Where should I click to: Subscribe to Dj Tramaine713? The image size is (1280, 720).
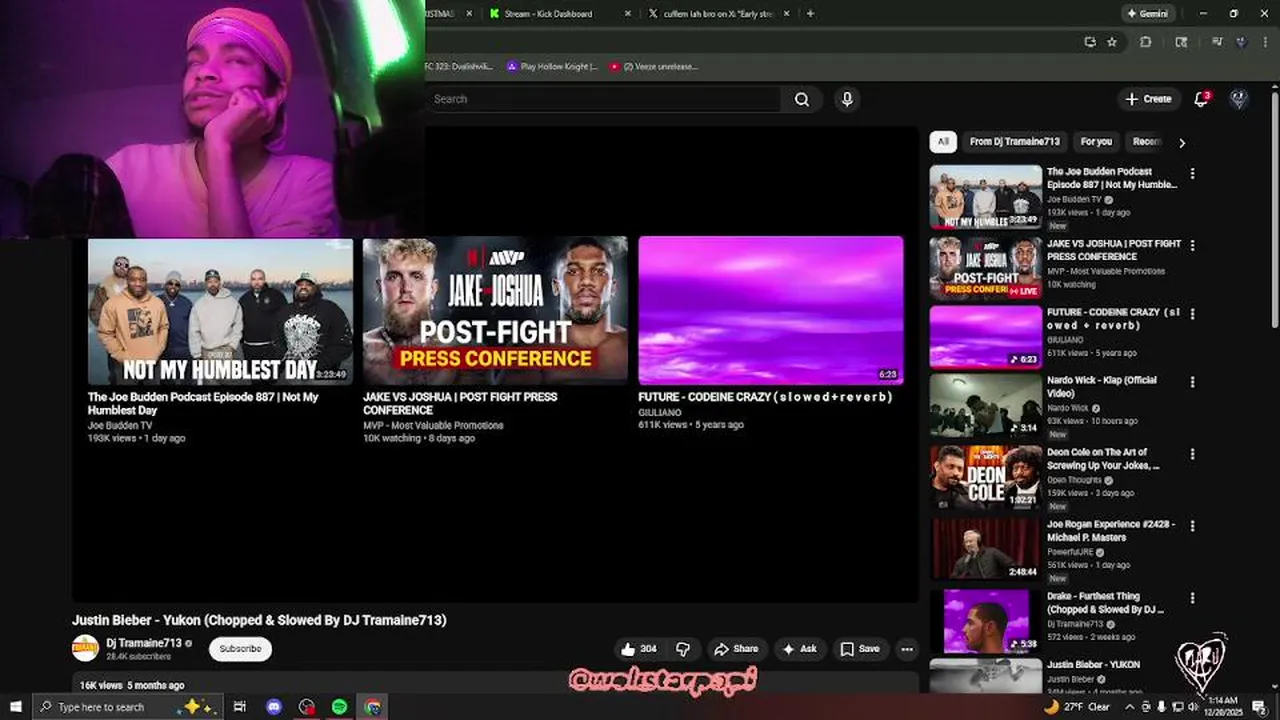coord(240,649)
